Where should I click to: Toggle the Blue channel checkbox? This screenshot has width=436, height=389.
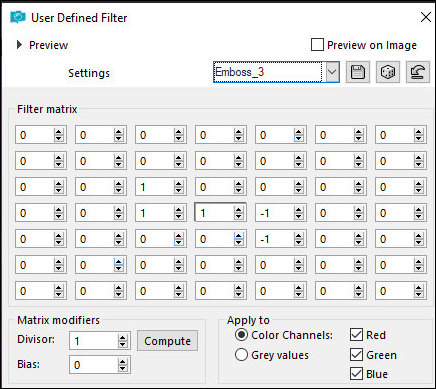(356, 374)
